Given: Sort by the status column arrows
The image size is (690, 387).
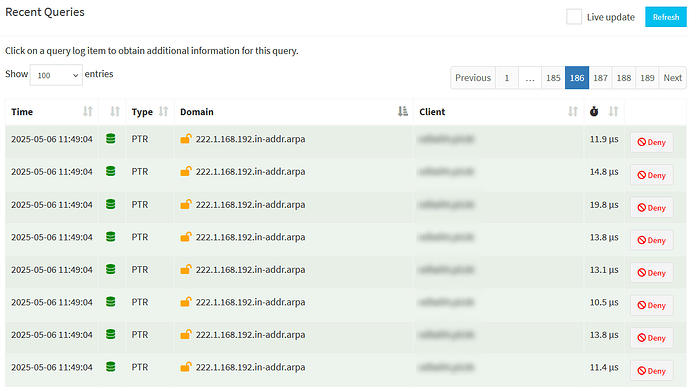Looking at the screenshot, I should tap(115, 112).
